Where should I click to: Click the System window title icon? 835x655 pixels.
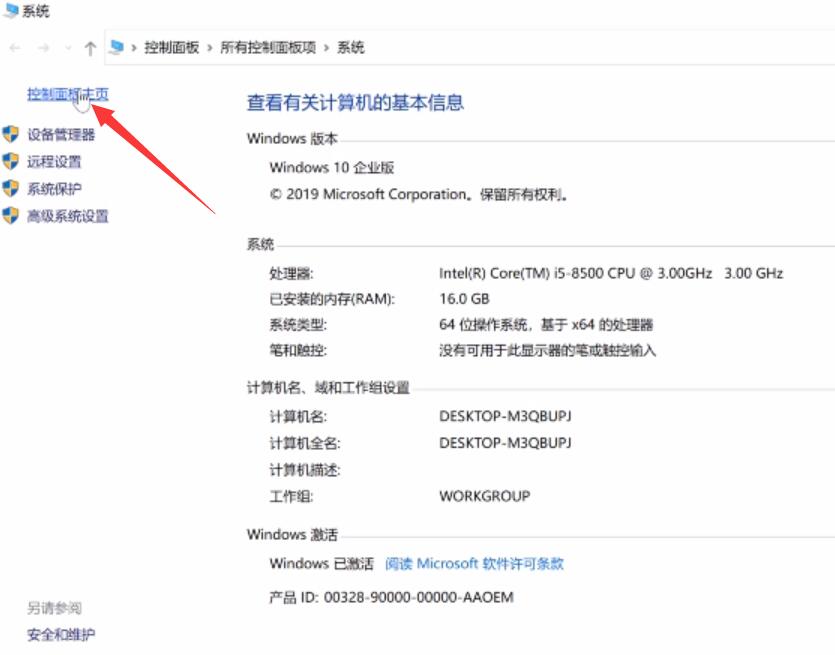(11, 10)
